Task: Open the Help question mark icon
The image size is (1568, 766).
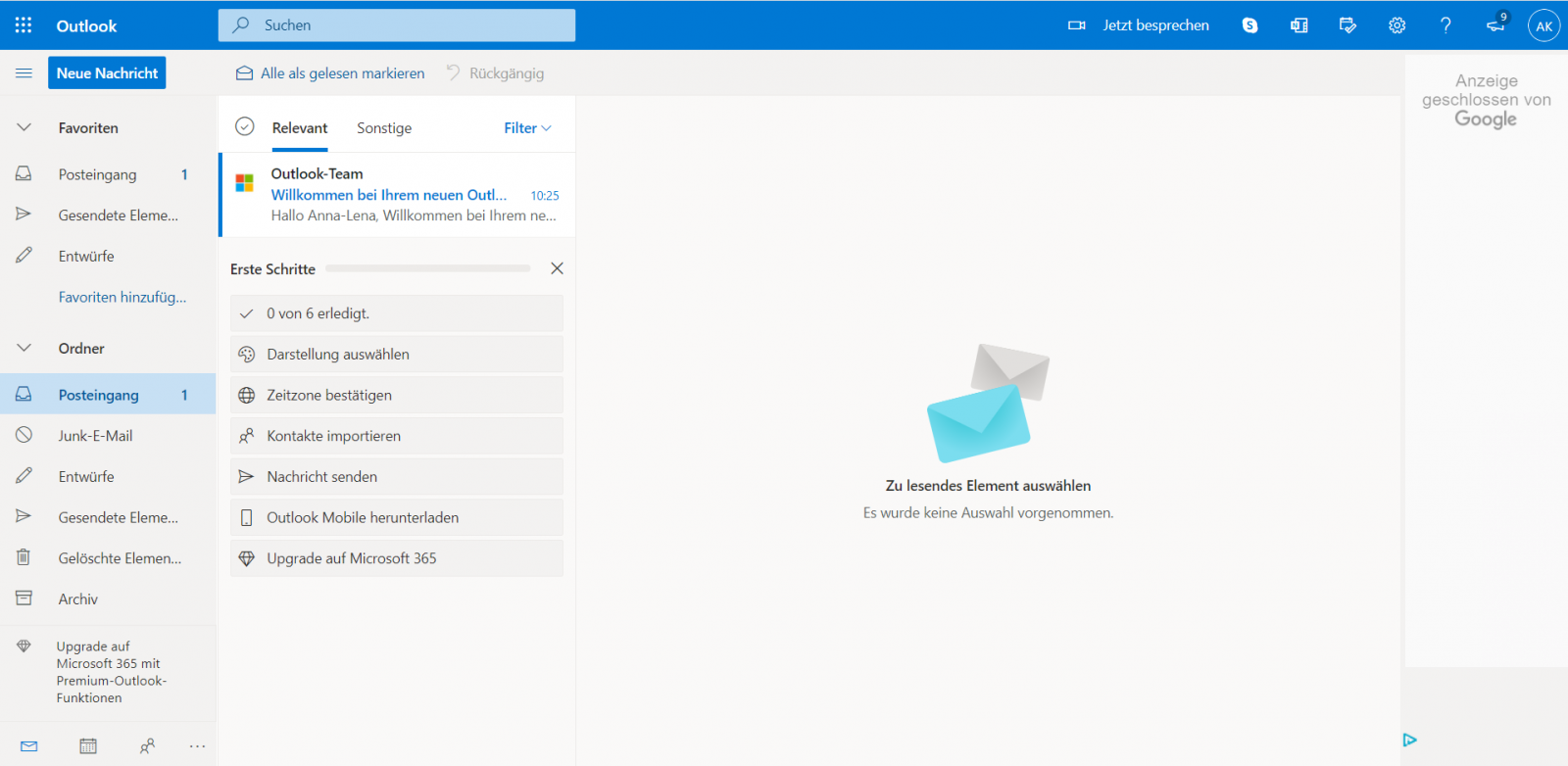Action: pyautogui.click(x=1445, y=25)
